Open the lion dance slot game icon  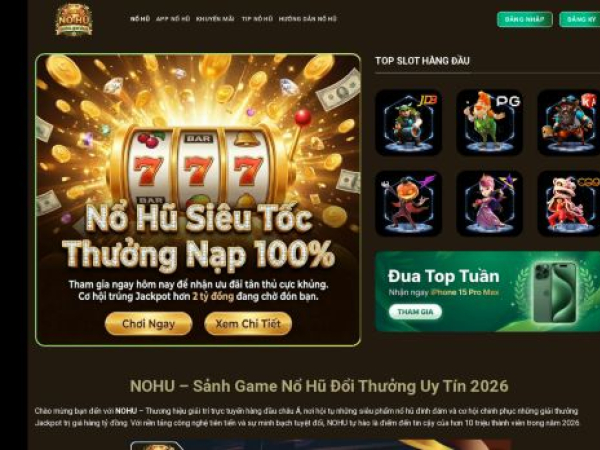coord(569,203)
